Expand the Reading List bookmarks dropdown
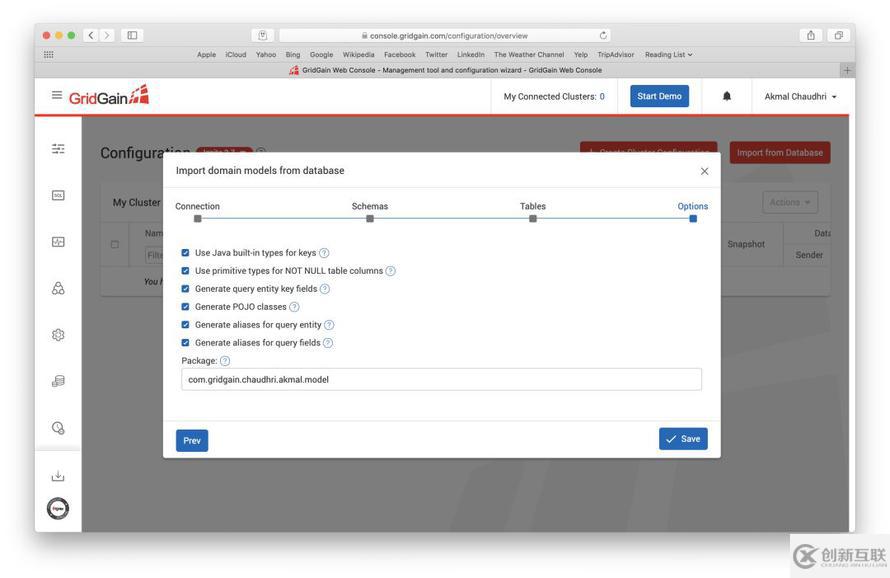This screenshot has width=890, height=578. (x=669, y=55)
